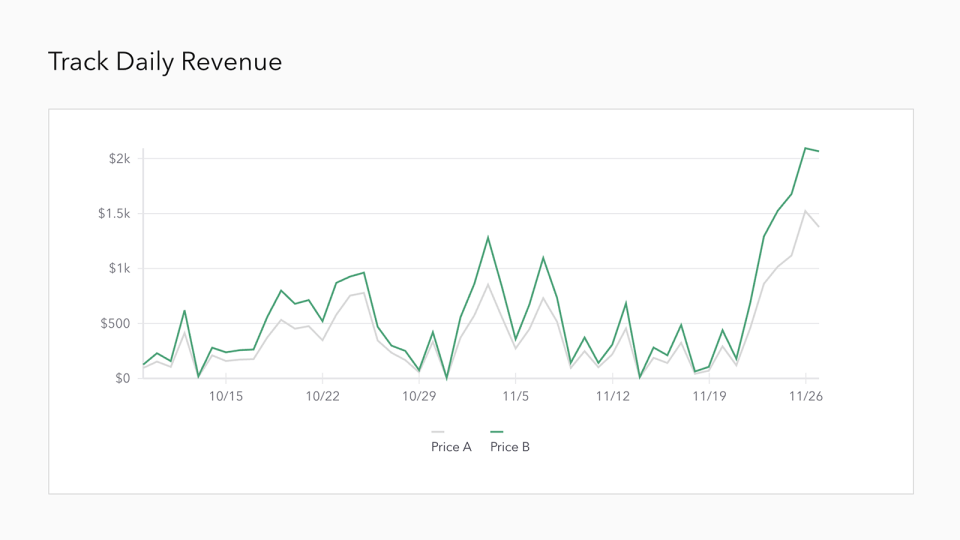Select the 10/22 date on x-axis
Viewport: 960px width, 540px height.
[322, 397]
